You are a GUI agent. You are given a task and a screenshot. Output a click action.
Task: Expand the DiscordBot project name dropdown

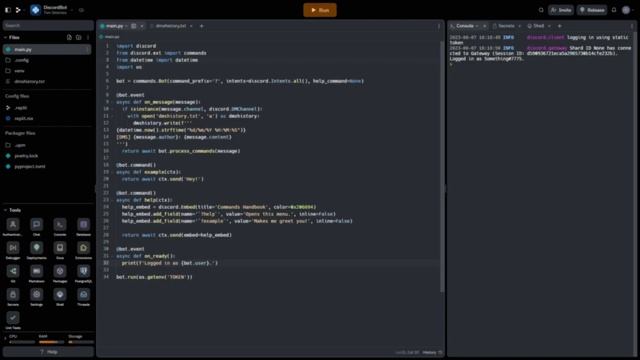[x=71, y=10]
